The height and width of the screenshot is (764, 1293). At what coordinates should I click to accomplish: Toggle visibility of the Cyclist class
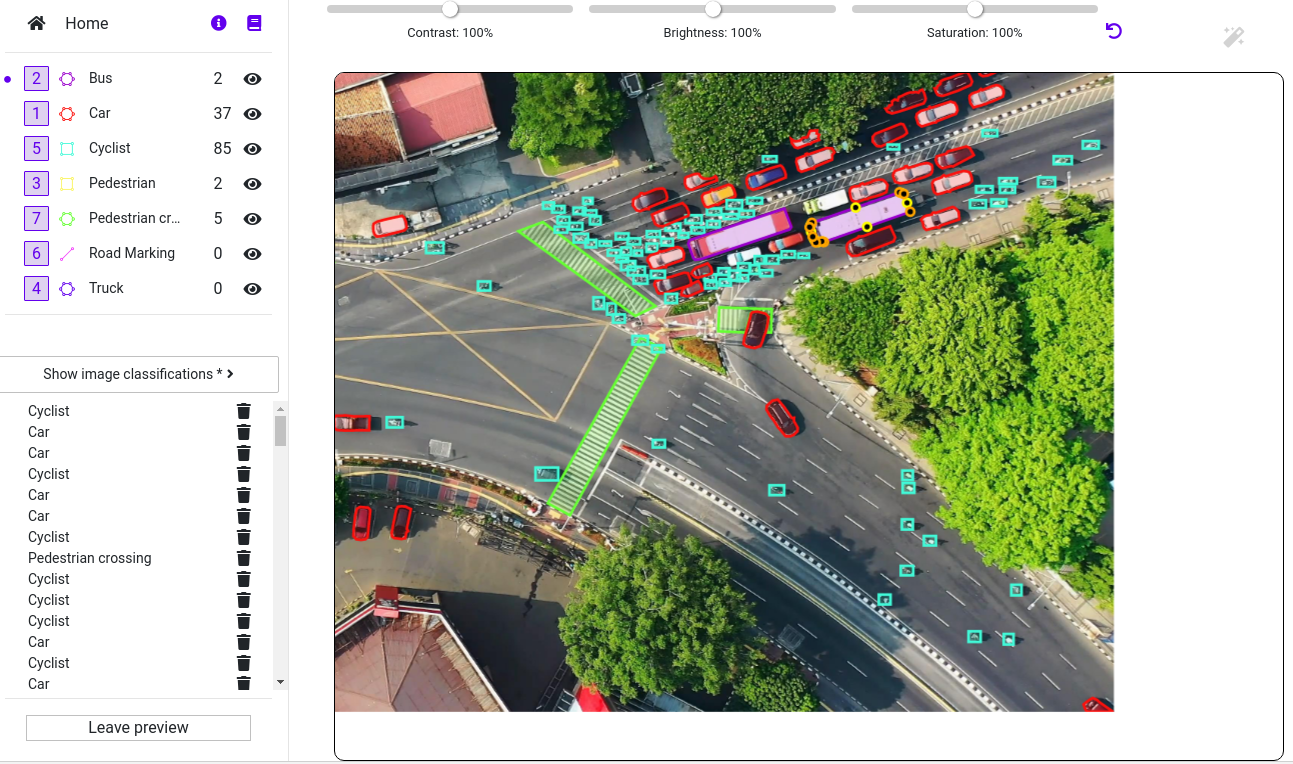(252, 148)
